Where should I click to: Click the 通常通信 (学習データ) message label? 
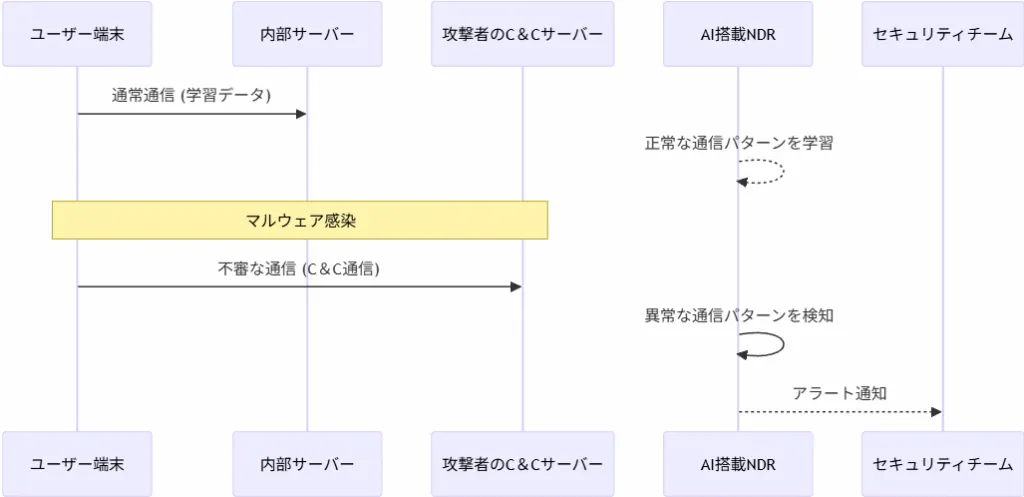click(191, 95)
